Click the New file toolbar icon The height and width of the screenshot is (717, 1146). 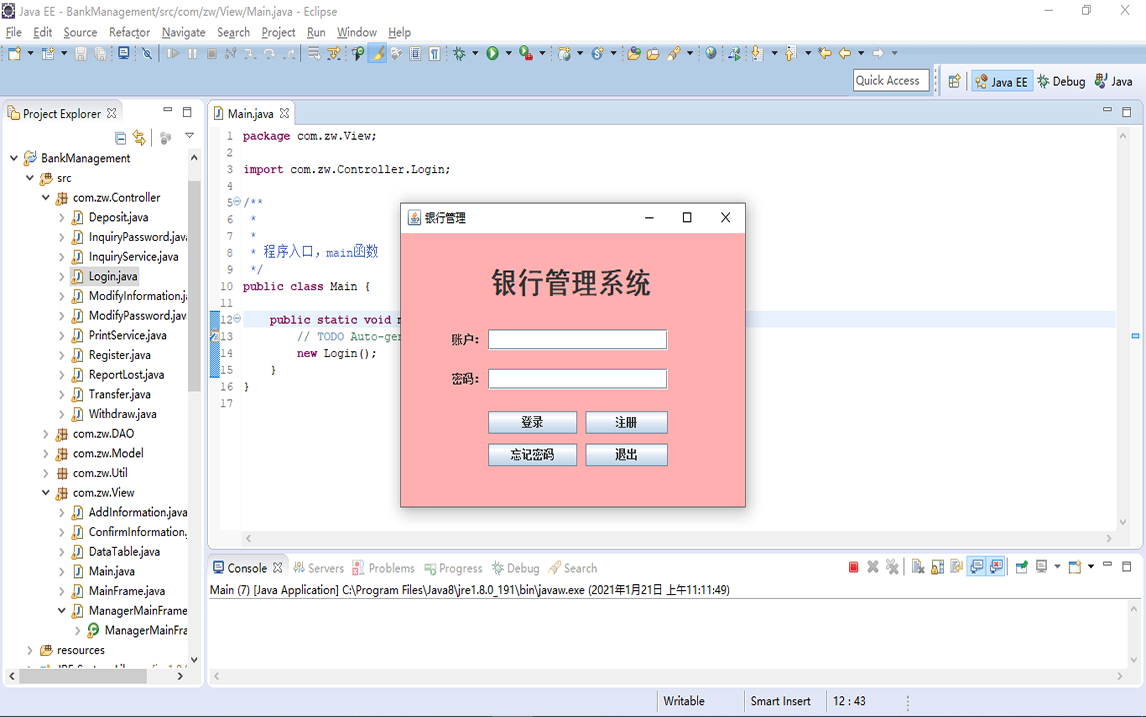14,53
